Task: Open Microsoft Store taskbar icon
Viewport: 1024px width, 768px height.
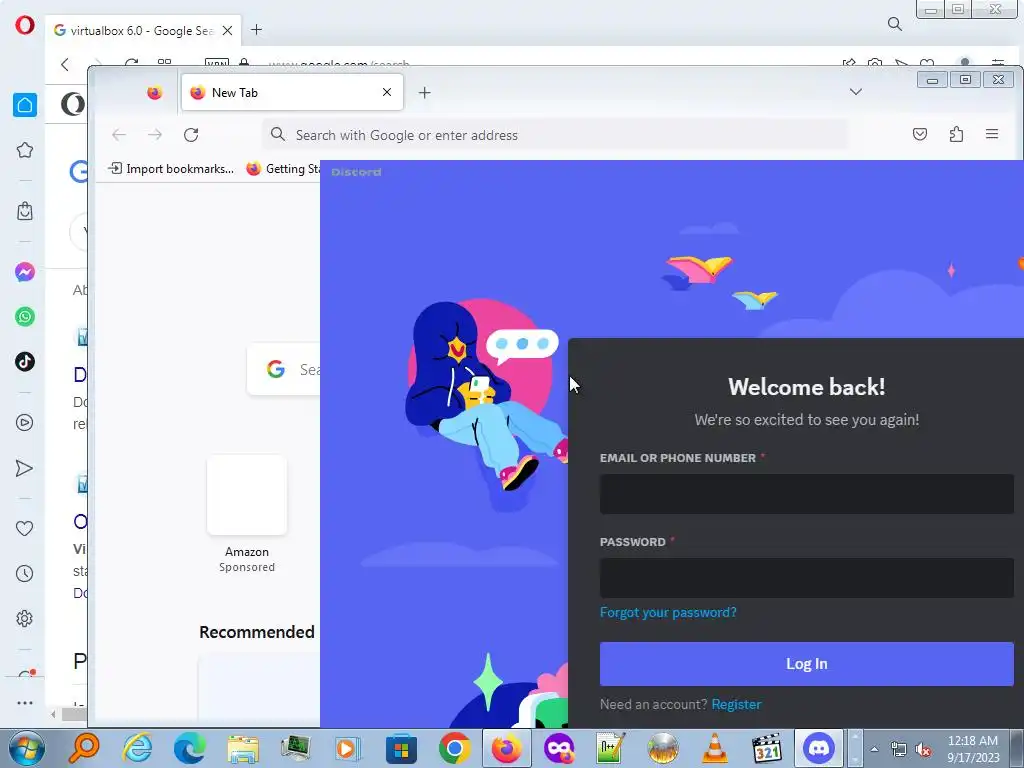Action: coord(401,748)
